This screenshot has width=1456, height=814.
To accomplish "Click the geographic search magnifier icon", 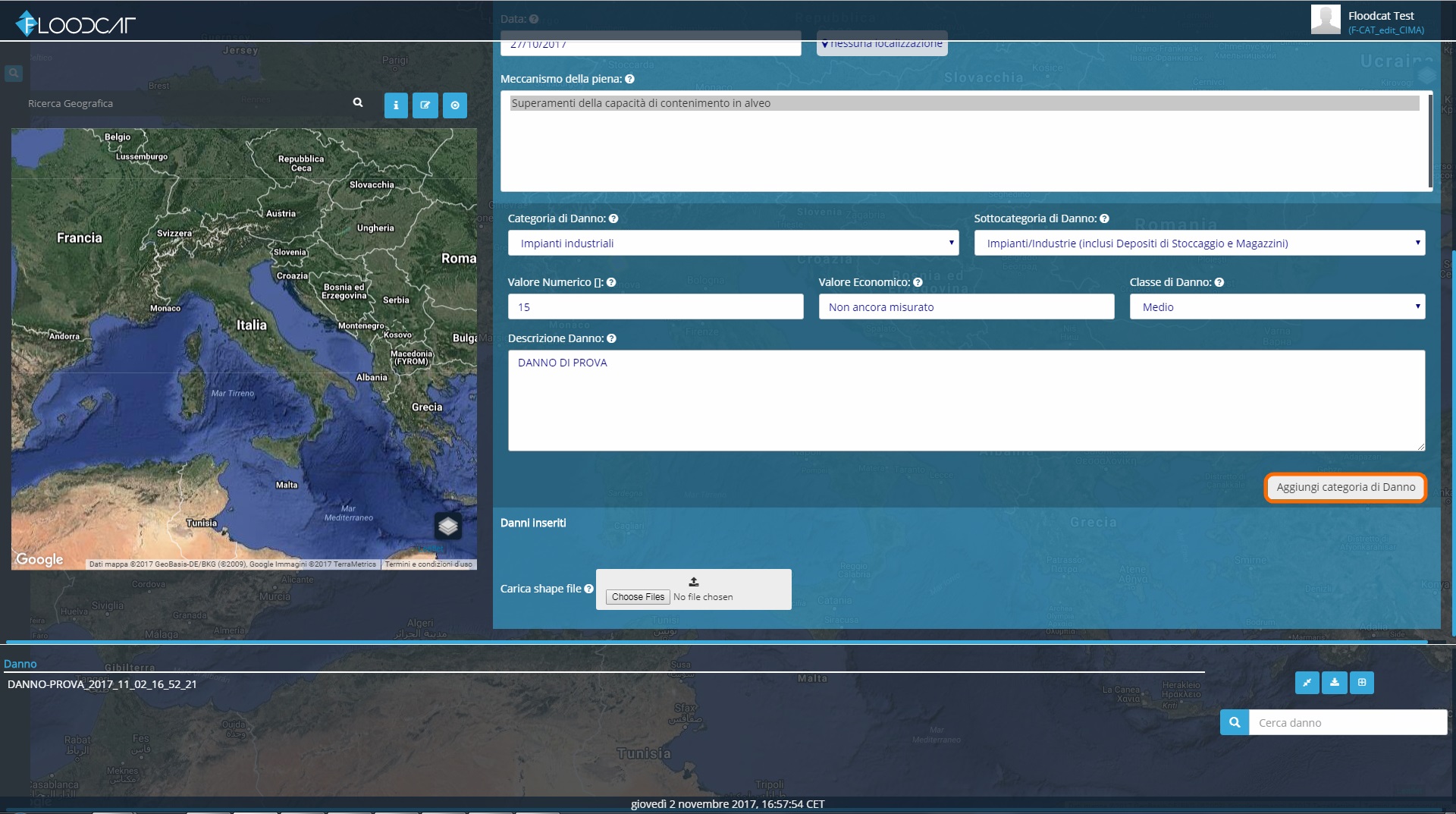I will 358,102.
